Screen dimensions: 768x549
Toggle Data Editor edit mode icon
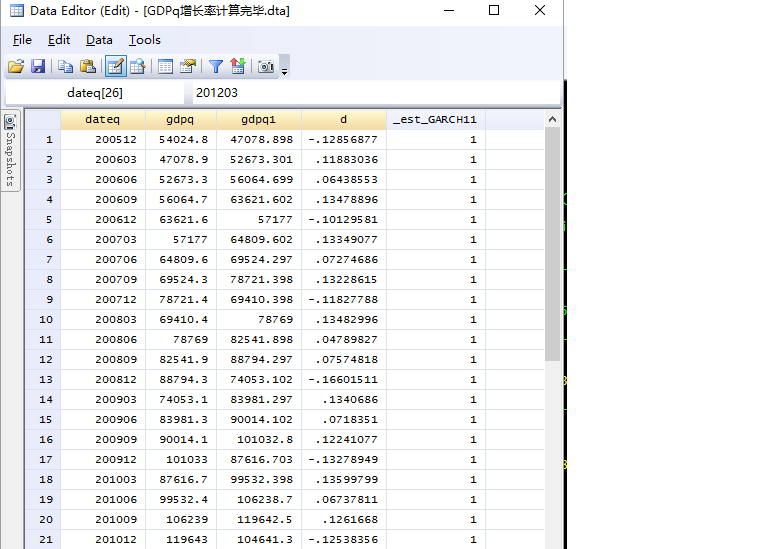(x=115, y=67)
